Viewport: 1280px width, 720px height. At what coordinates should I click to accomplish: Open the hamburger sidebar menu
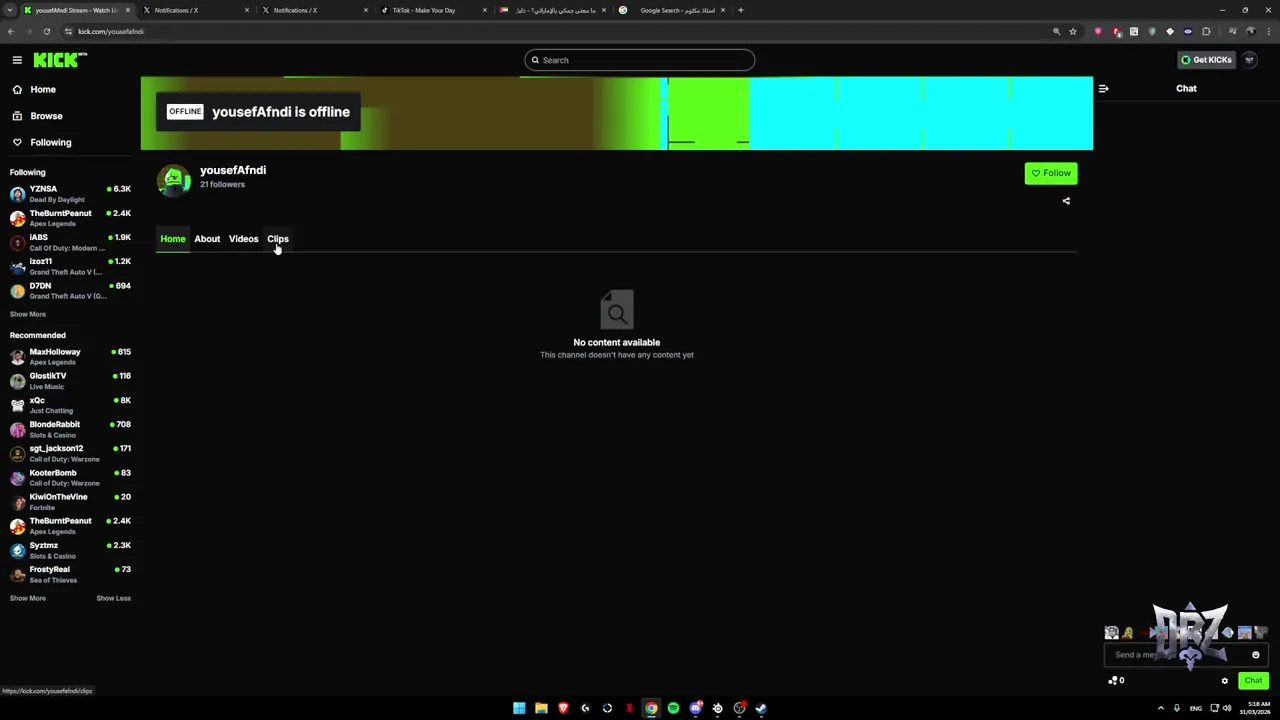17,60
